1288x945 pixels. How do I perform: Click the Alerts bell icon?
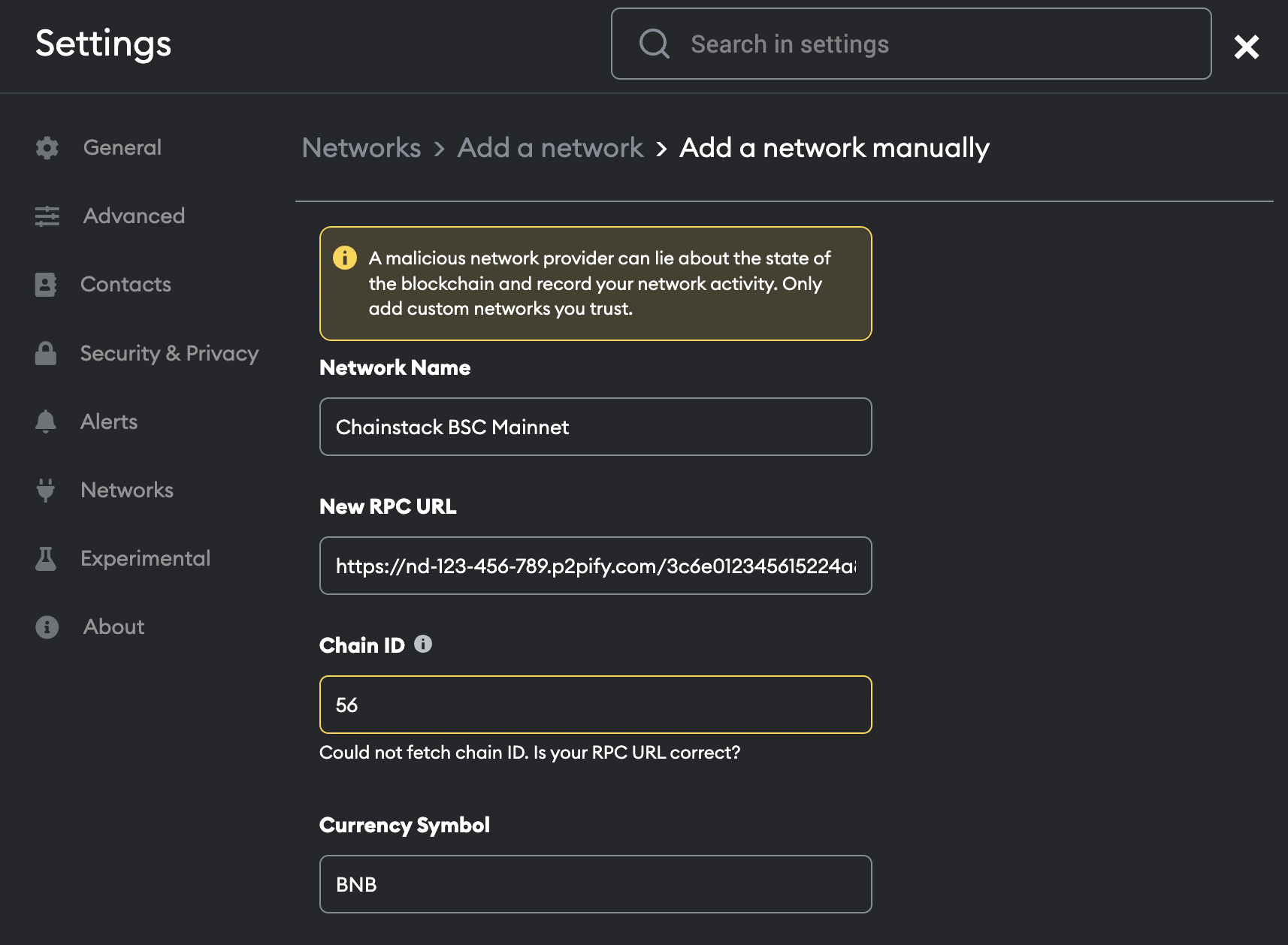pyautogui.click(x=46, y=421)
